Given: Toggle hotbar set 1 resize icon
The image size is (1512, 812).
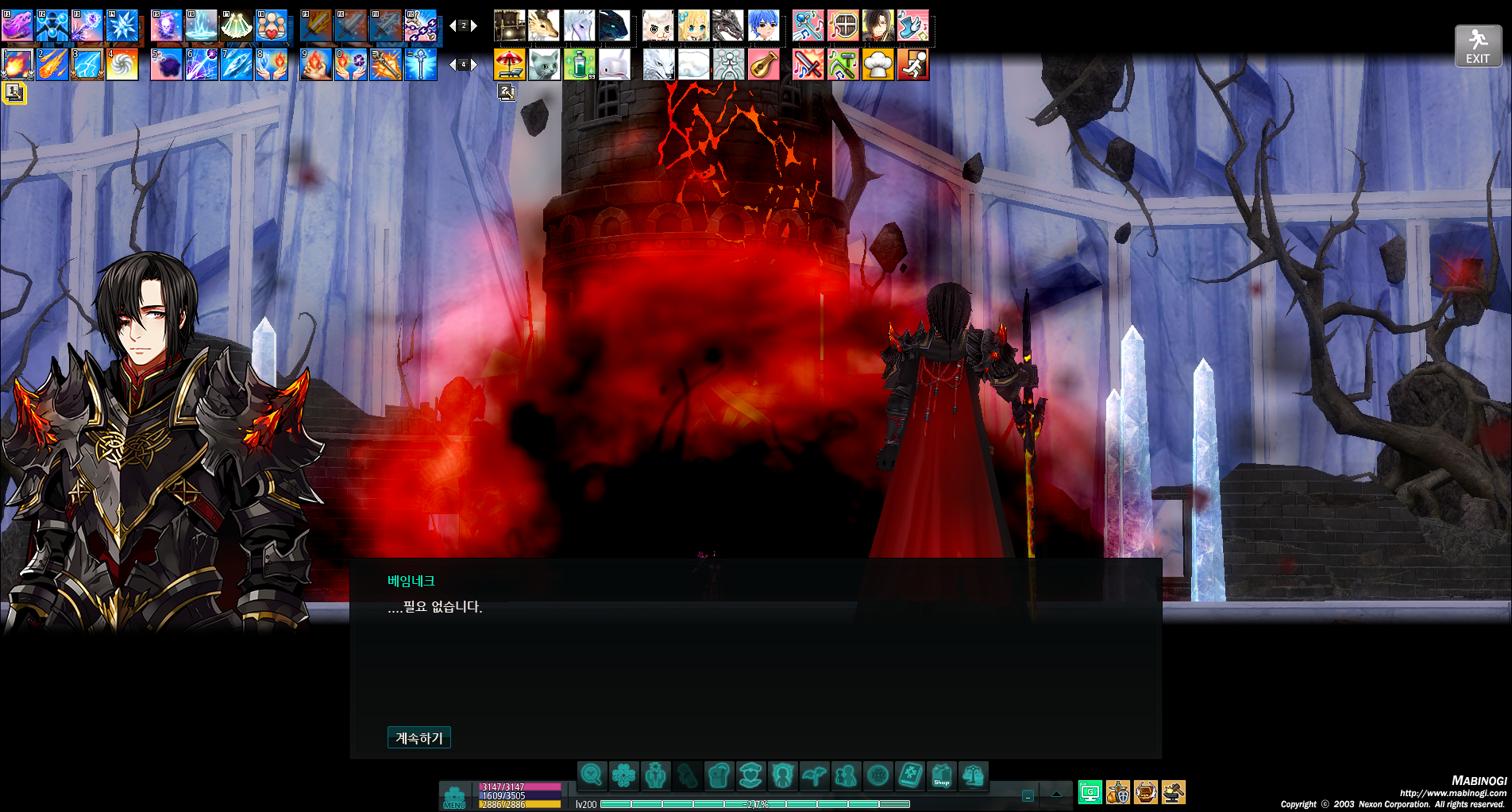Looking at the screenshot, I should pos(13,93).
